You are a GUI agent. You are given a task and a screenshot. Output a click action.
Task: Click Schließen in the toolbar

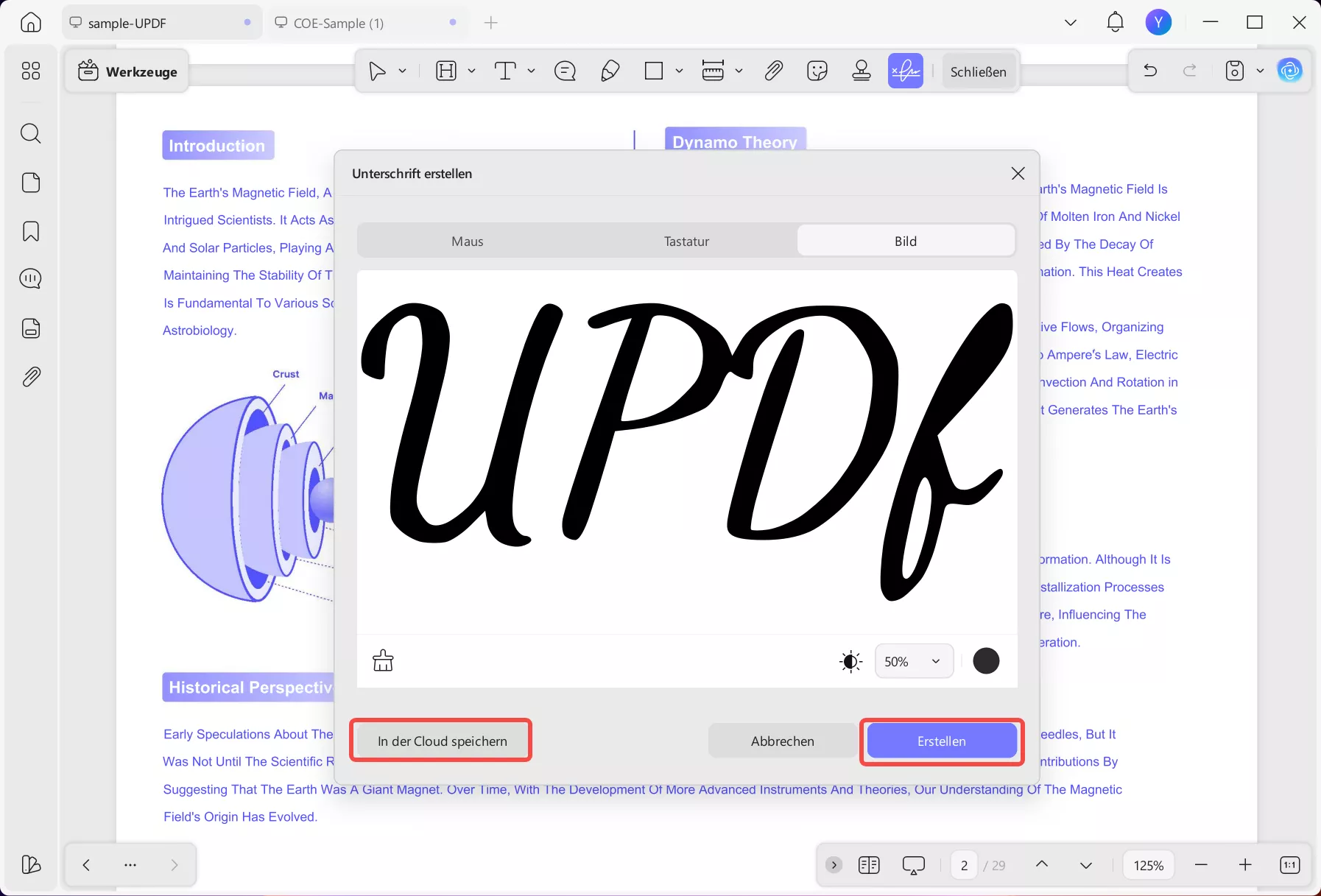pos(978,71)
